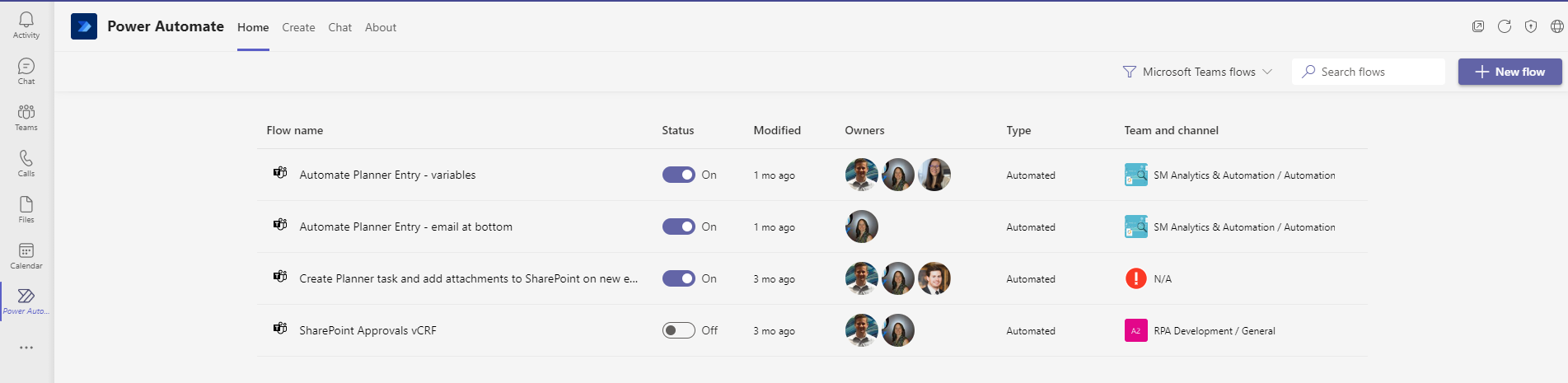This screenshot has height=383, width=1568.
Task: Open Chat in the left sidebar
Action: [26, 71]
